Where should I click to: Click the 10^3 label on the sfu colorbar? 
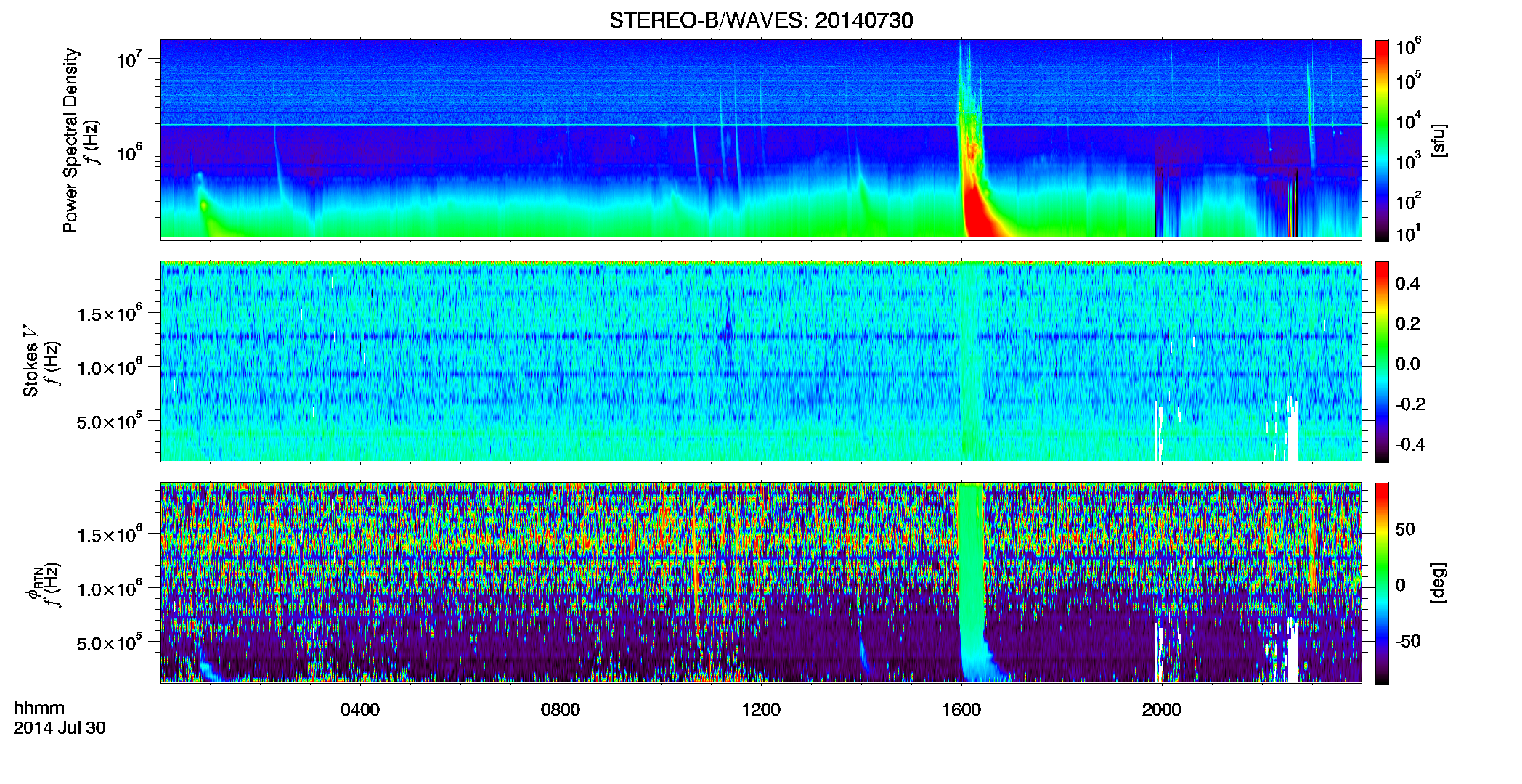pos(1409,160)
